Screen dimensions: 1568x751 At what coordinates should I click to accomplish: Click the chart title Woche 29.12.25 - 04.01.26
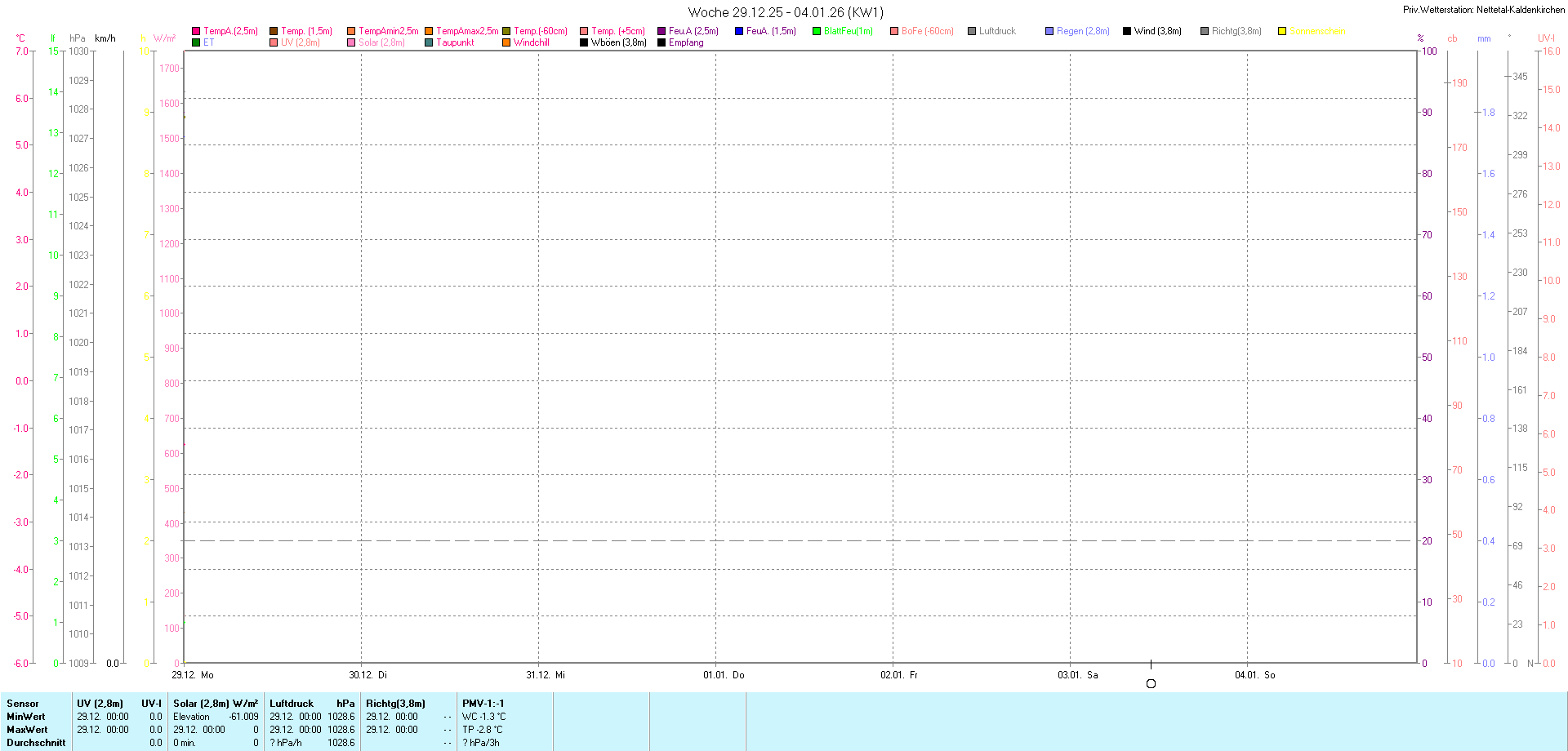tap(785, 12)
